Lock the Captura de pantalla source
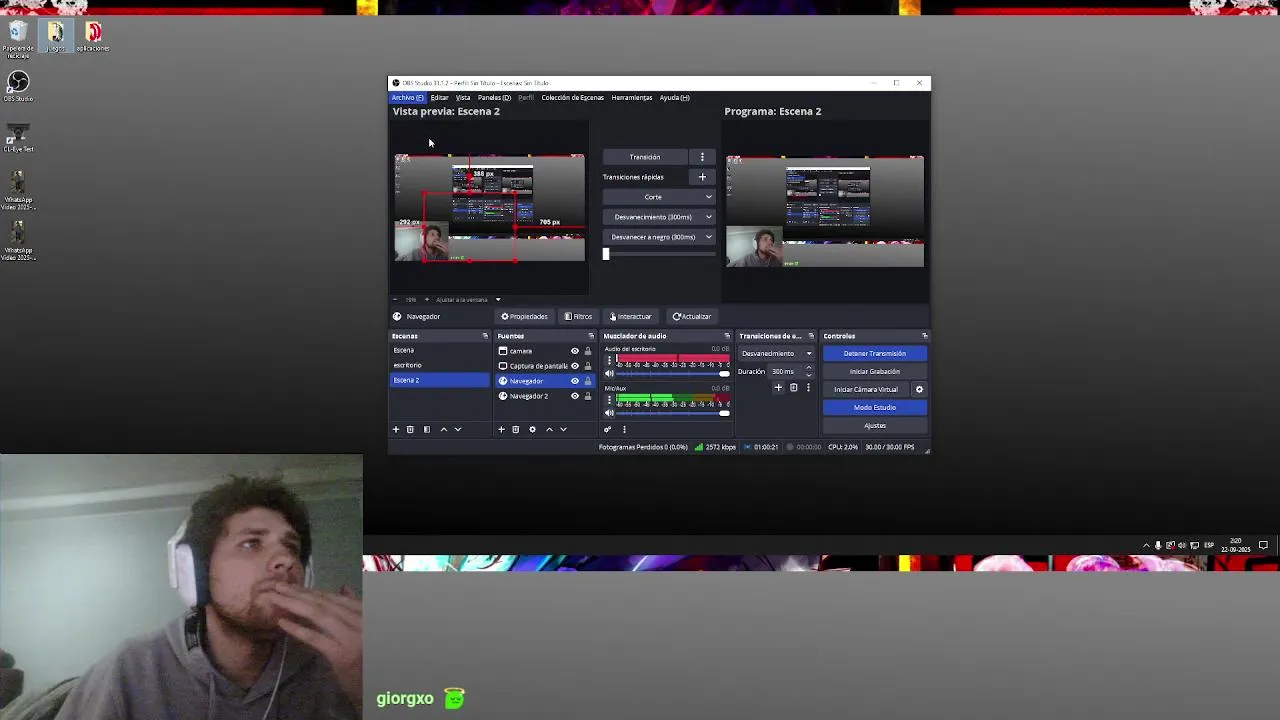Viewport: 1280px width, 720px height. point(588,366)
